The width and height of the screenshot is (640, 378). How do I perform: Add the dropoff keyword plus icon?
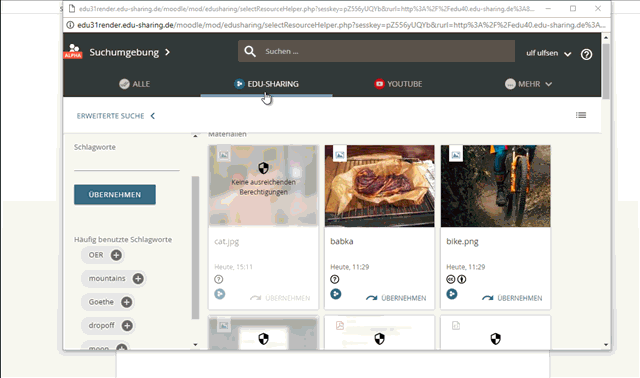tap(127, 326)
